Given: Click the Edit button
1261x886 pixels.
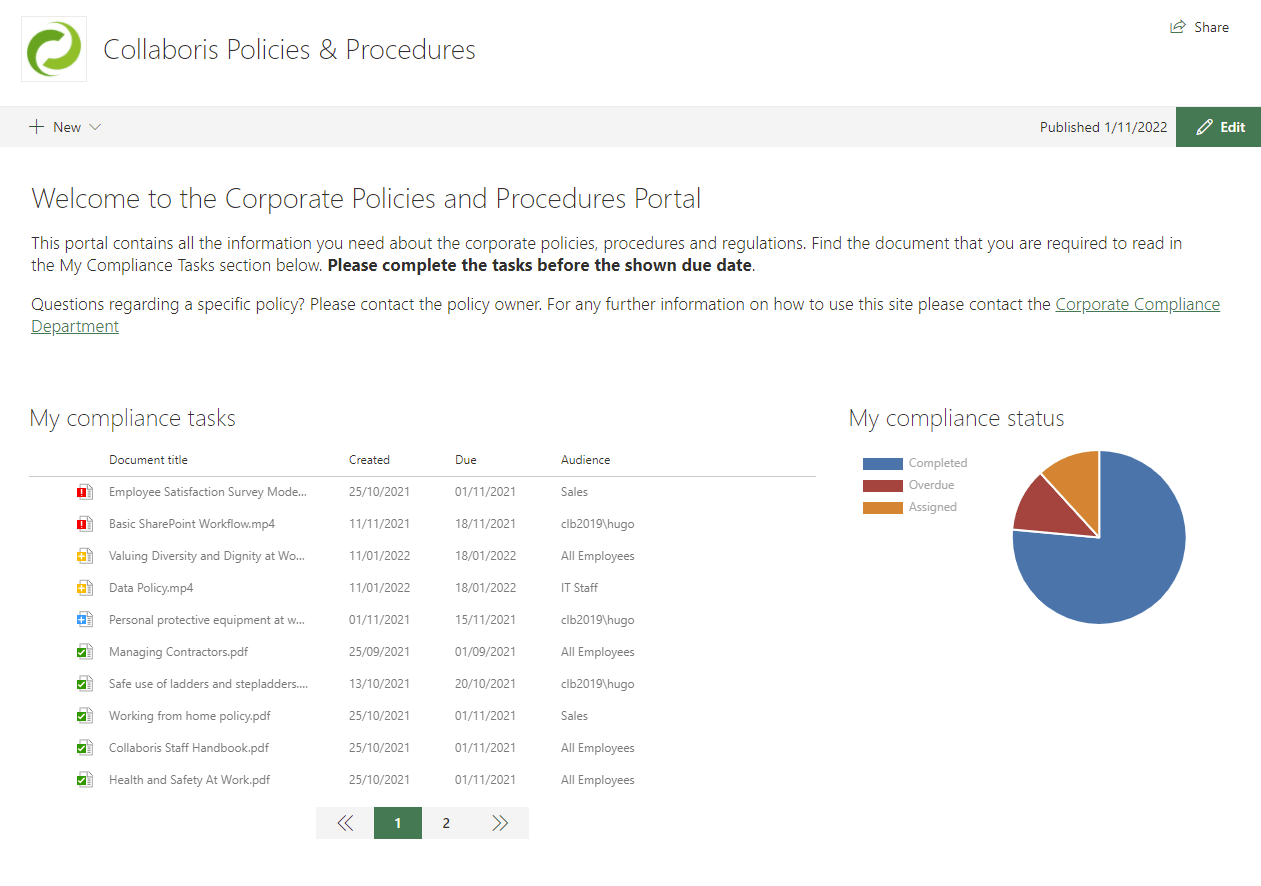Looking at the screenshot, I should pyautogui.click(x=1218, y=126).
